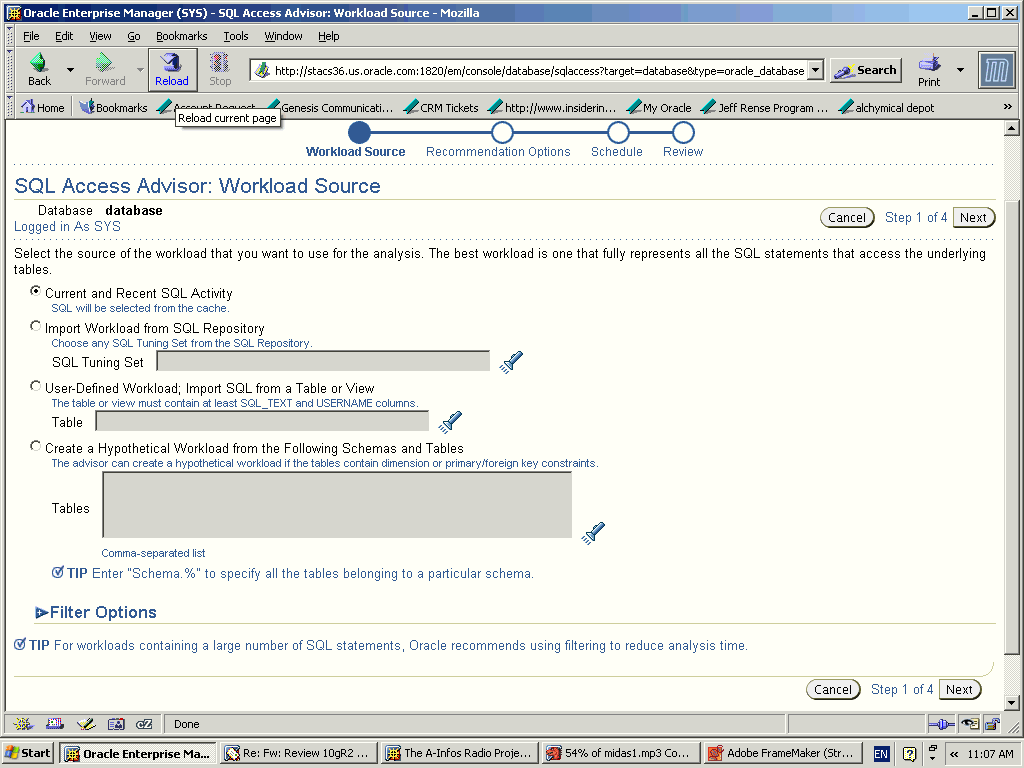Screen dimensions: 1024x768
Task: Click the Tables text area
Action: pos(336,505)
